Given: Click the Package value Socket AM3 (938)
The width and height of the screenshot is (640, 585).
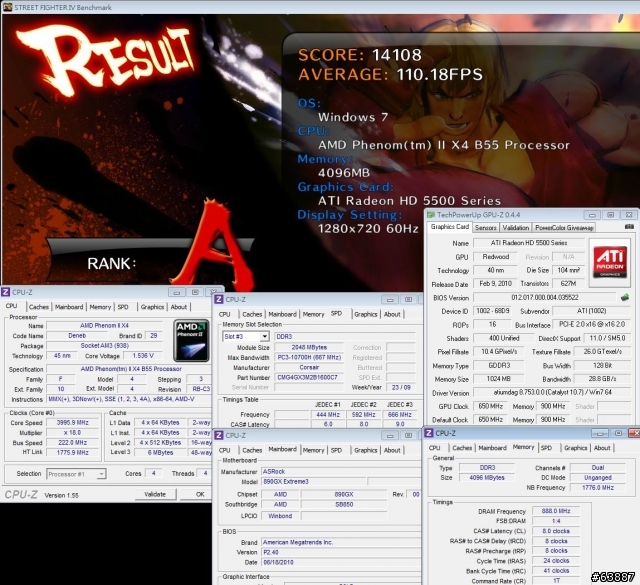Looking at the screenshot, I should pos(104,346).
